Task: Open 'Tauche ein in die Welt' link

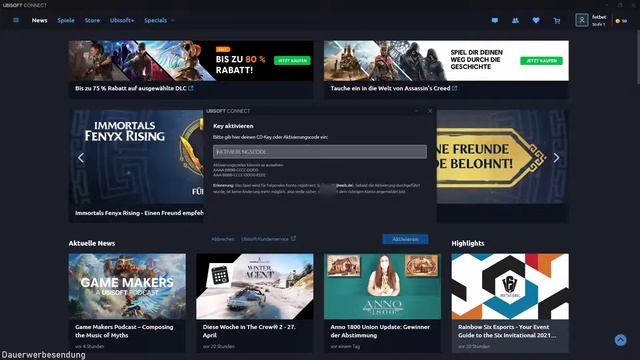Action: point(390,88)
